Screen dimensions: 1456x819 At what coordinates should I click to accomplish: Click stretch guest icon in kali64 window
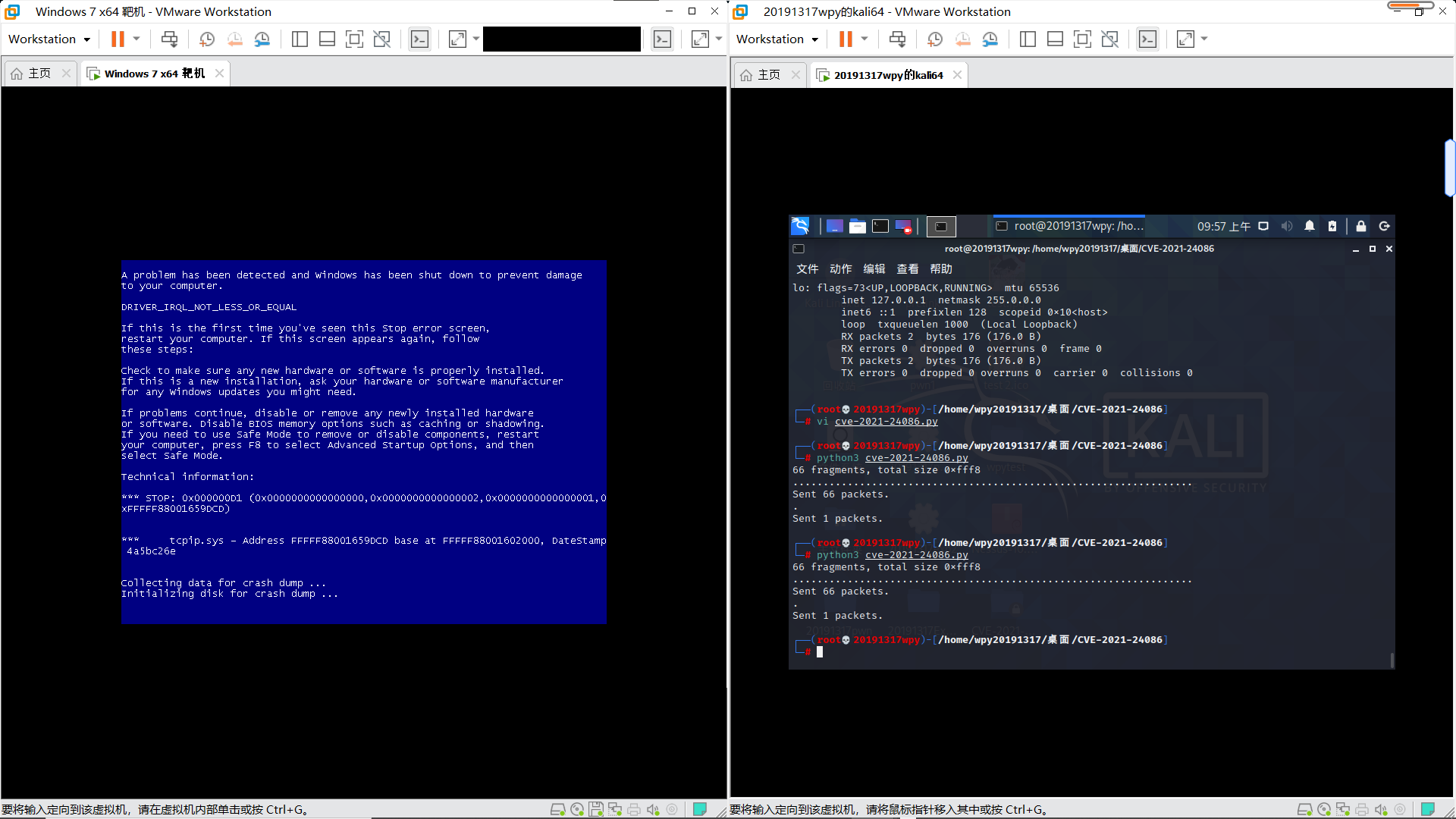pos(1185,39)
